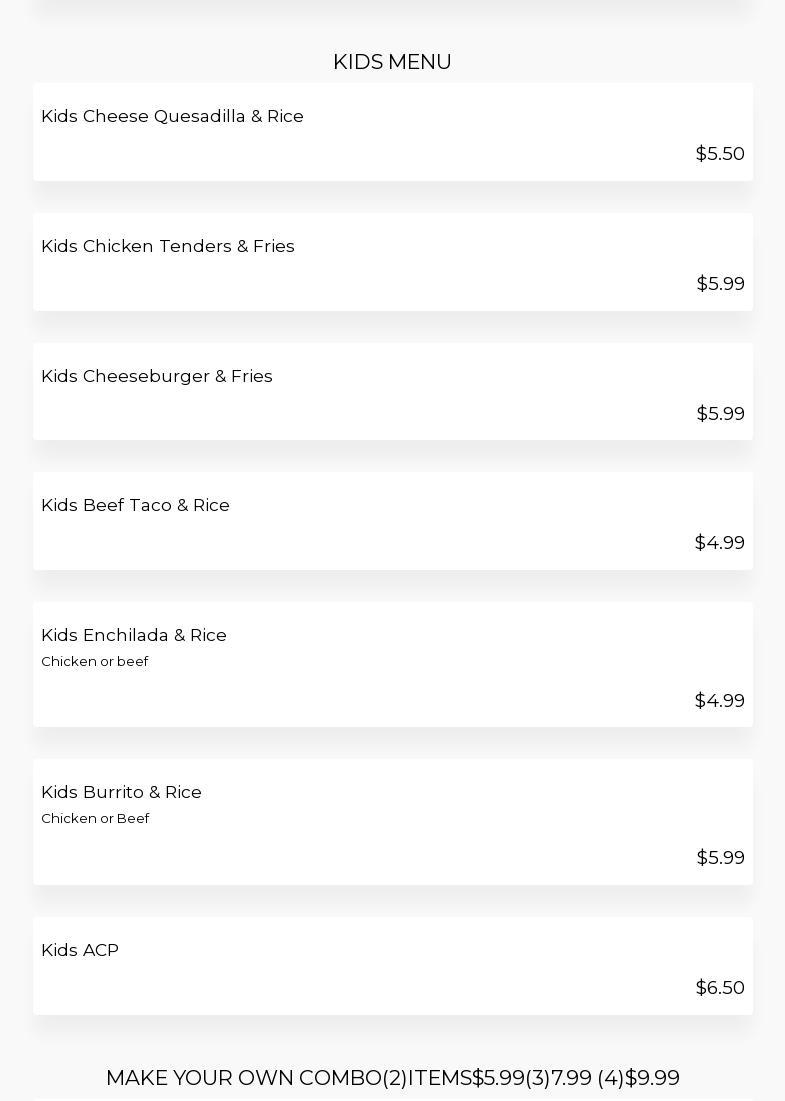Click the Kids Chicken Tenders $5.99 price
The width and height of the screenshot is (785, 1101).
(720, 284)
